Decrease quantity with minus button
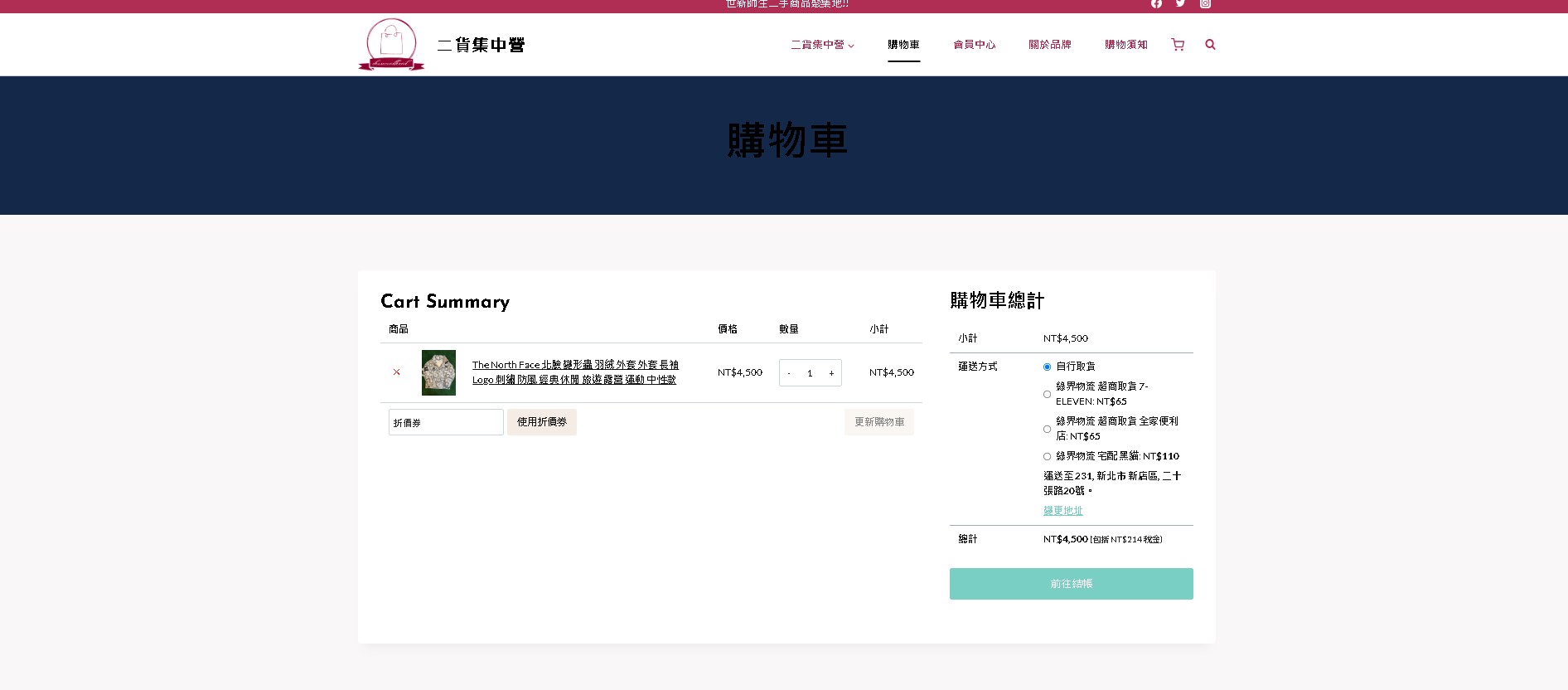This screenshot has height=690, width=1568. tap(789, 373)
